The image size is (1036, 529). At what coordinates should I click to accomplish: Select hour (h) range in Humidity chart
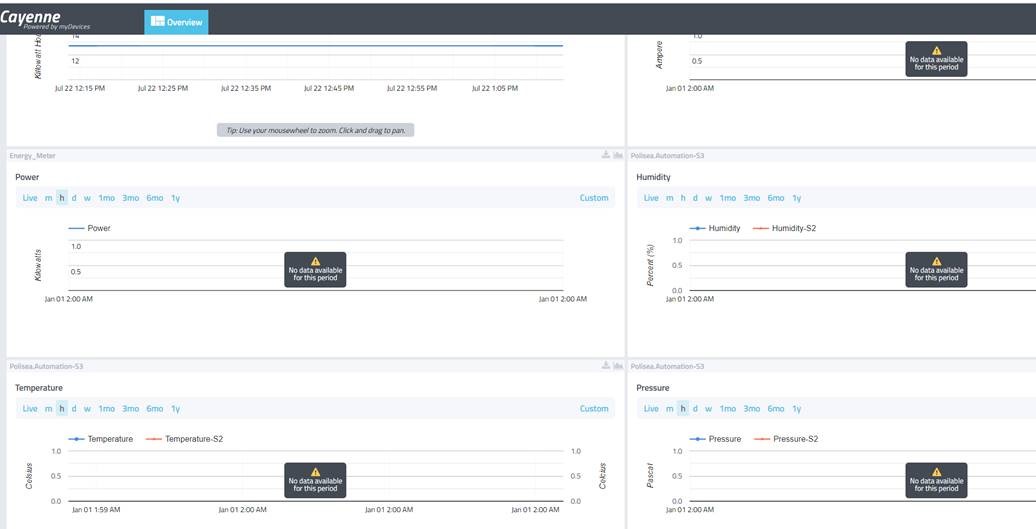[683, 197]
